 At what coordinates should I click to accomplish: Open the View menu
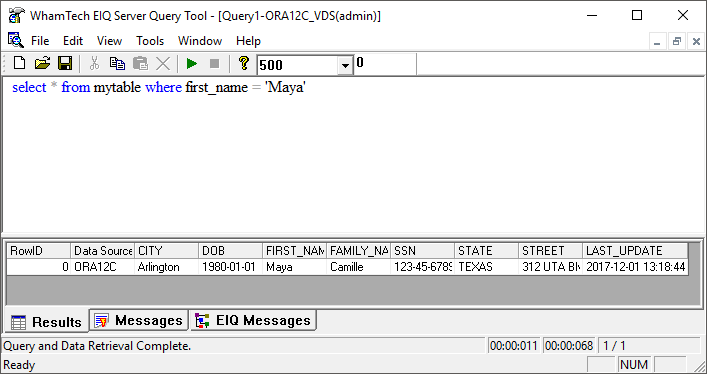(x=109, y=41)
